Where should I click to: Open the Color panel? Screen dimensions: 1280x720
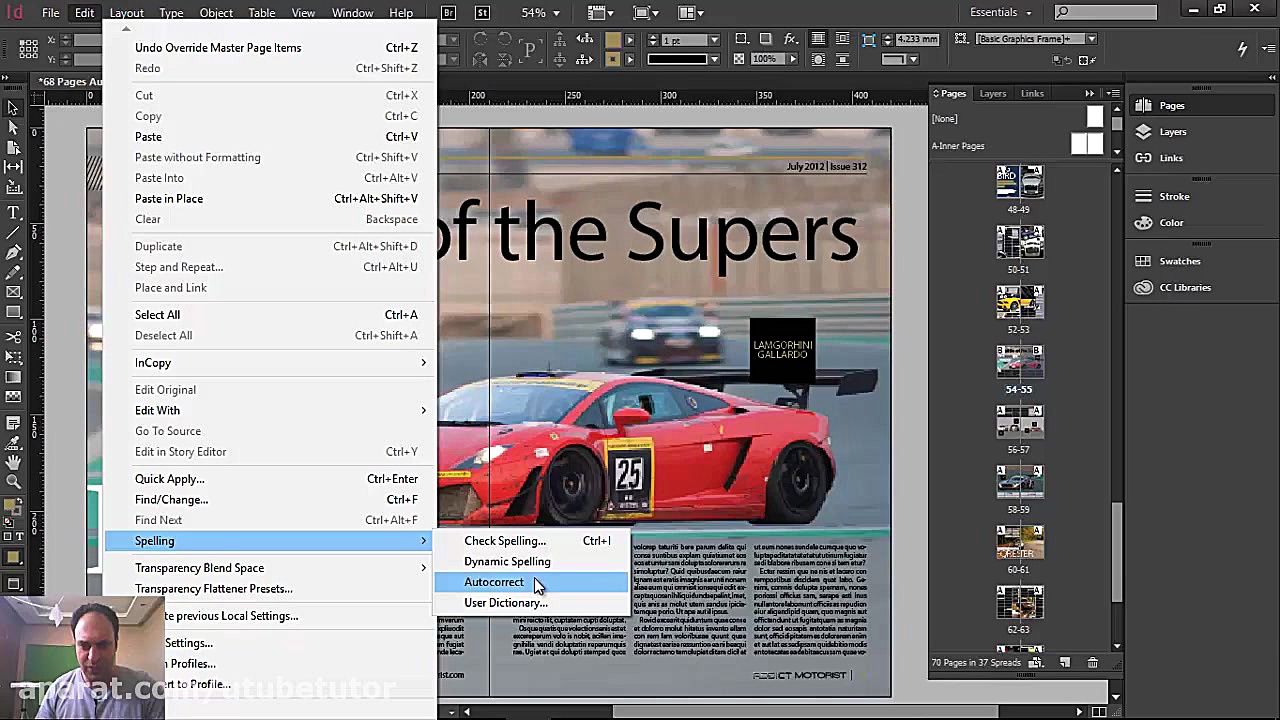pos(1170,222)
